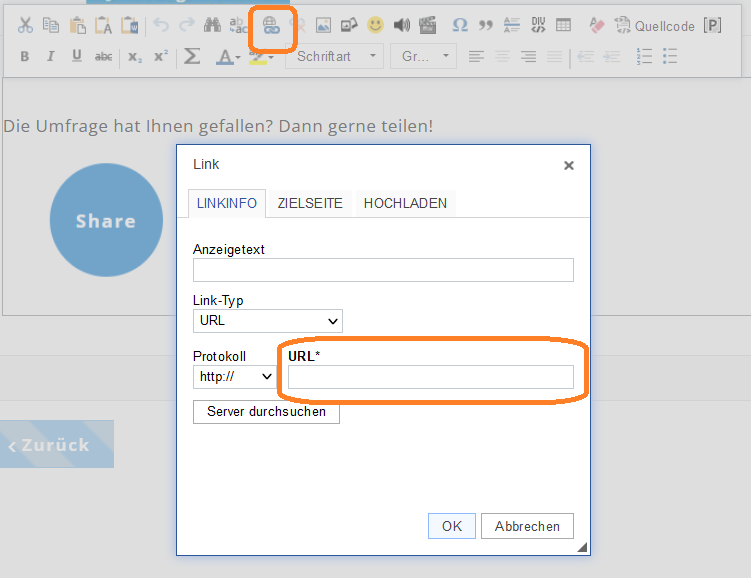751x578 pixels.
Task: Insert special character Omega icon
Action: click(x=460, y=25)
